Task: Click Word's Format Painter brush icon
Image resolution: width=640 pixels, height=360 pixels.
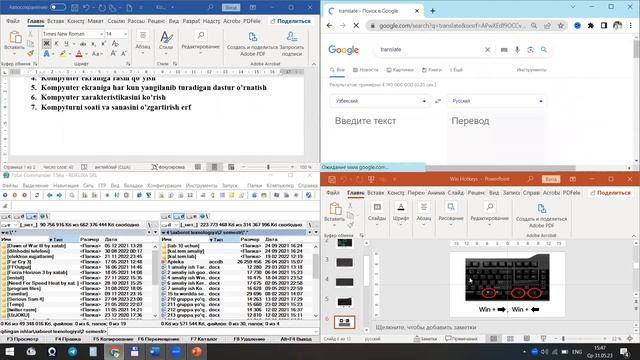Action: click(x=31, y=53)
